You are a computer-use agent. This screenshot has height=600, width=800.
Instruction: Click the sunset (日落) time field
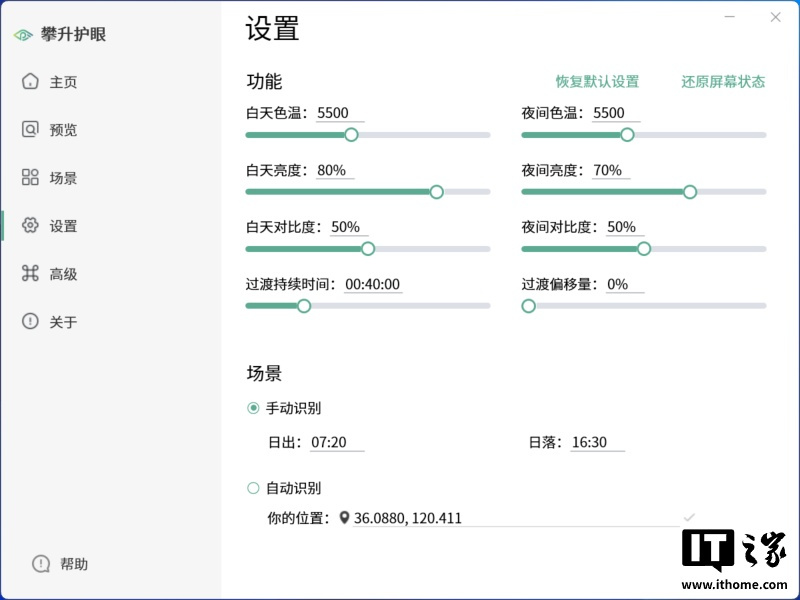coord(597,442)
